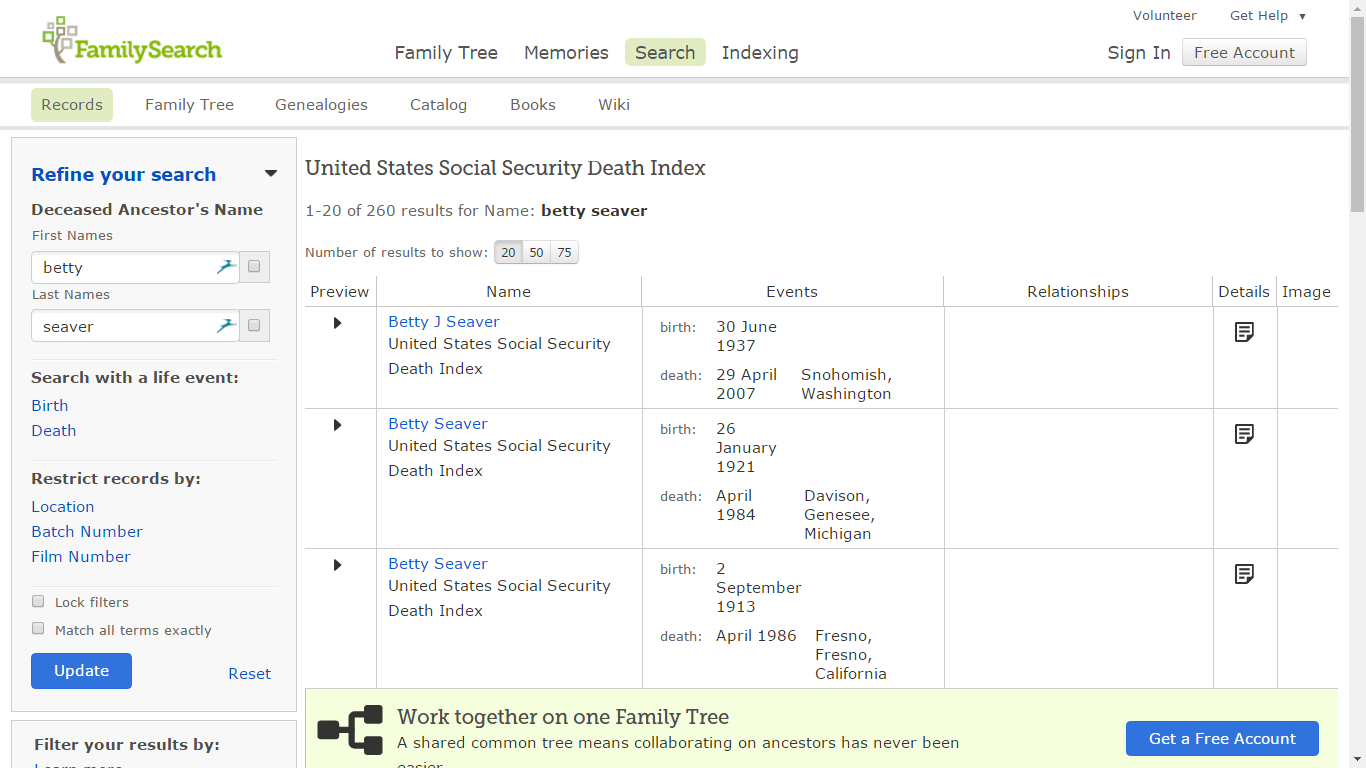Collapse the Refine your search panel
Screen dimensions: 1366x768
[270, 173]
